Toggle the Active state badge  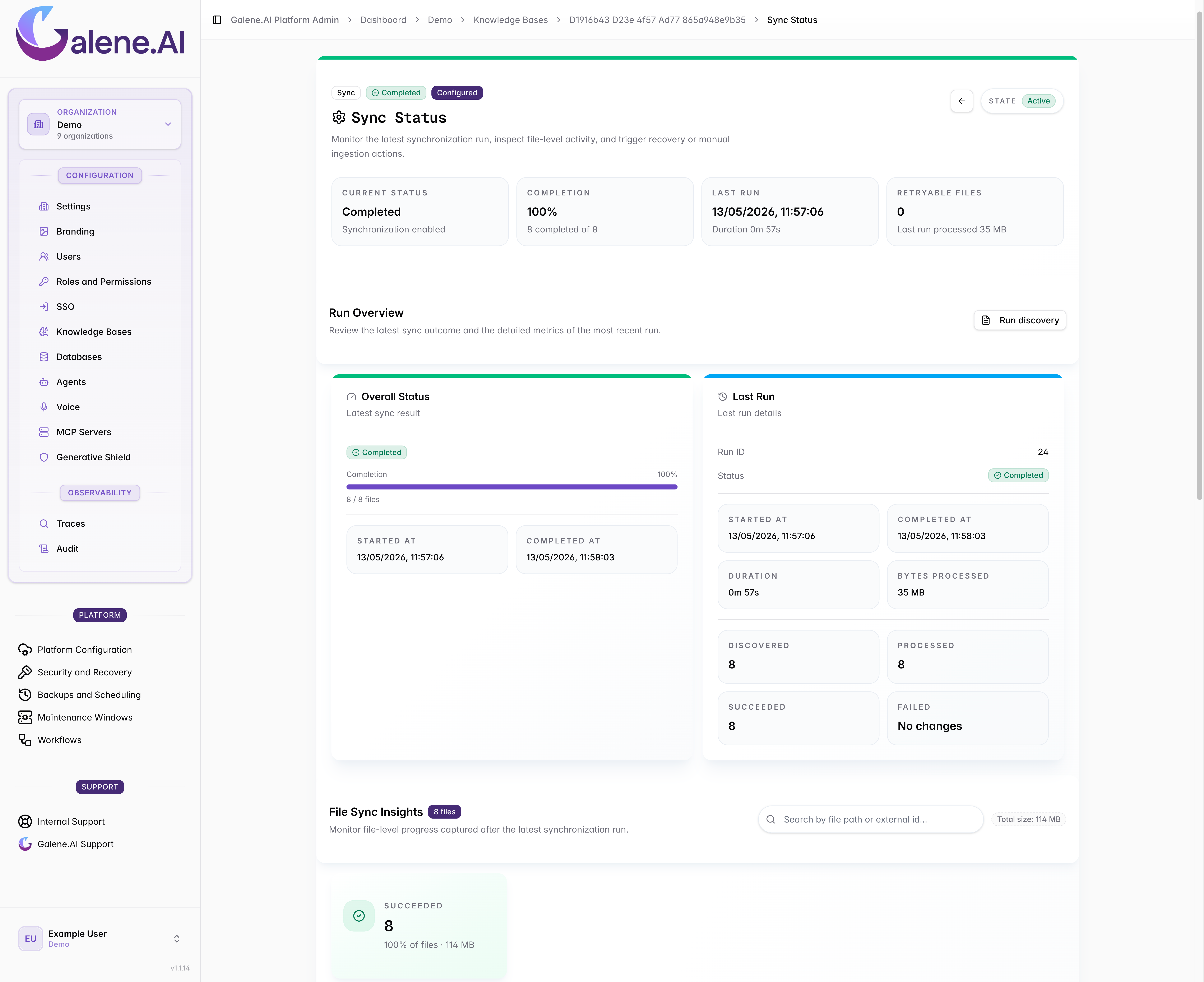tap(1038, 101)
